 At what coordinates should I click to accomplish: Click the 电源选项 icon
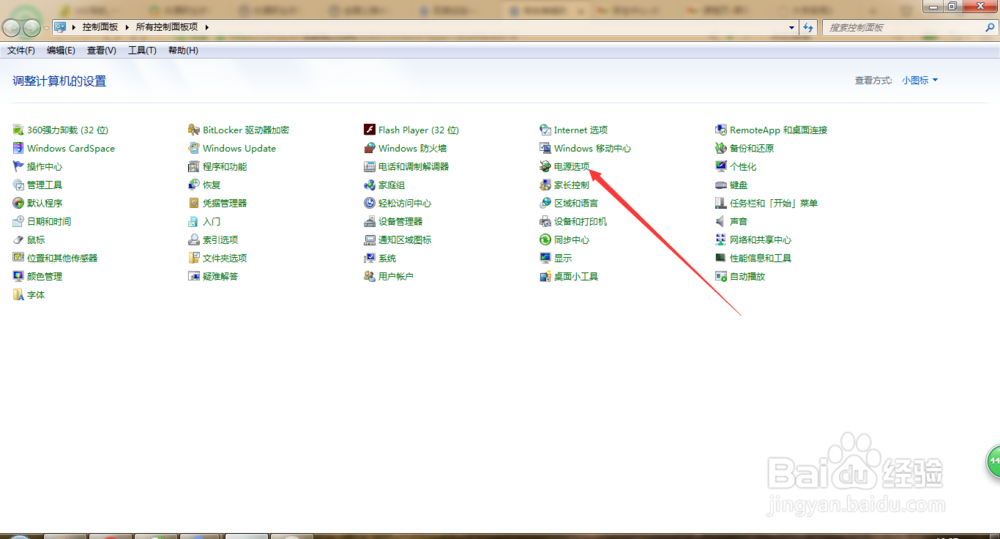[x=545, y=166]
